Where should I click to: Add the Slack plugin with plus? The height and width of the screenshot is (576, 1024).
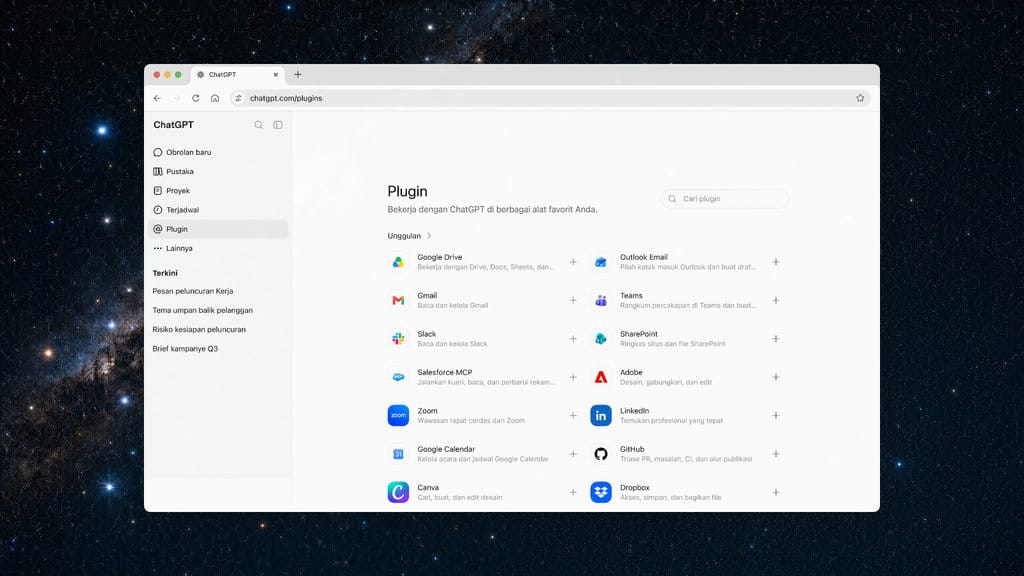[573, 338]
